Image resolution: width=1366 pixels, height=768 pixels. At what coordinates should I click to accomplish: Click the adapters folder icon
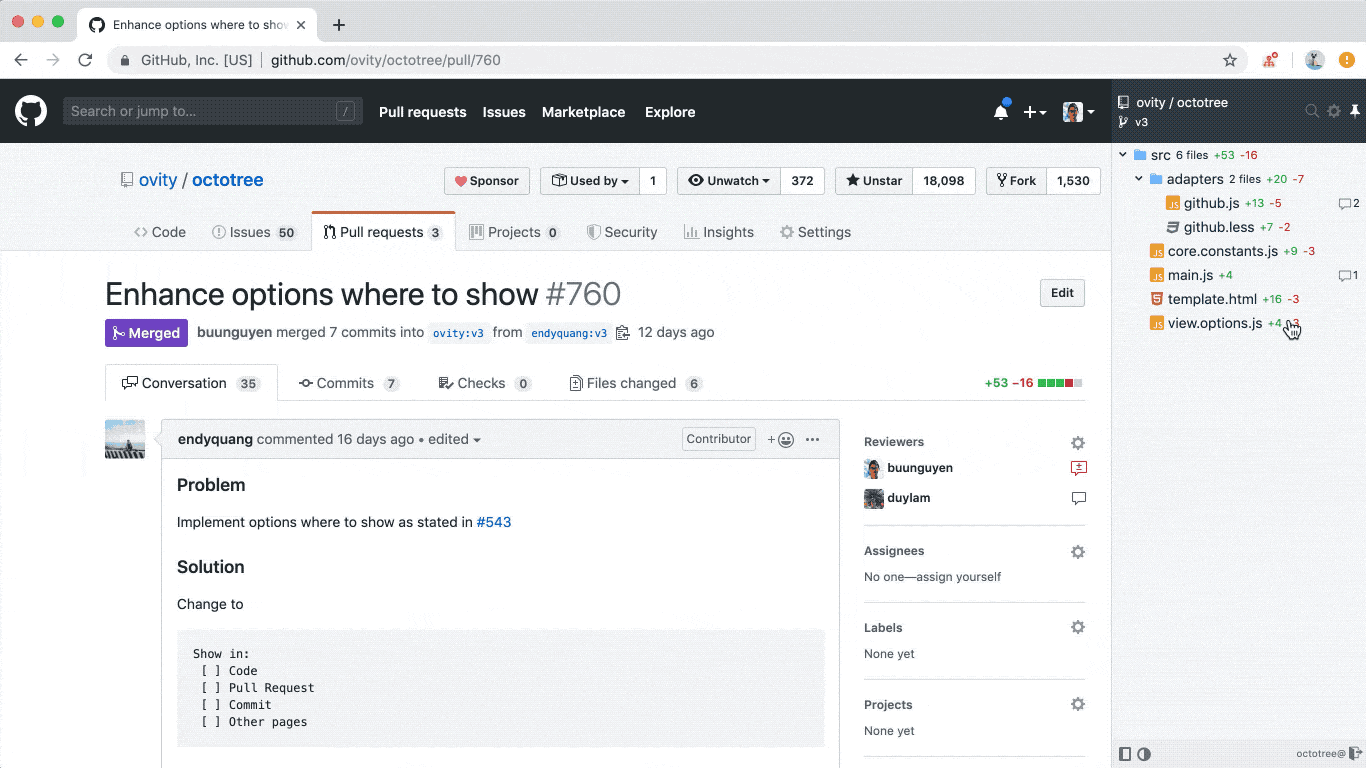pos(1156,179)
